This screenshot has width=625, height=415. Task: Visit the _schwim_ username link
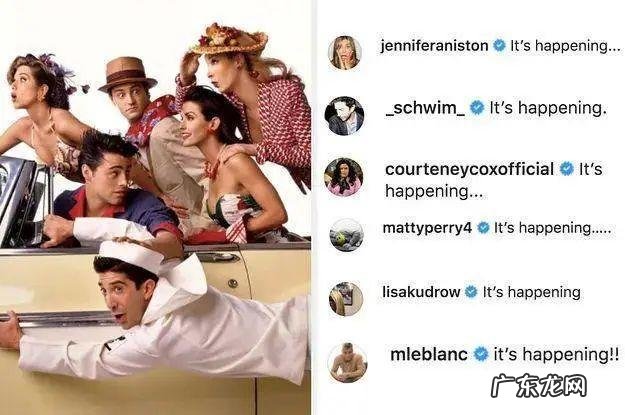pos(425,108)
